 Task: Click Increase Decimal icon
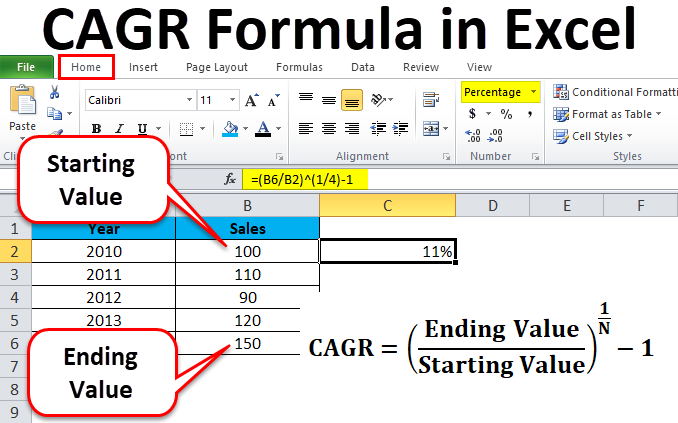point(473,136)
